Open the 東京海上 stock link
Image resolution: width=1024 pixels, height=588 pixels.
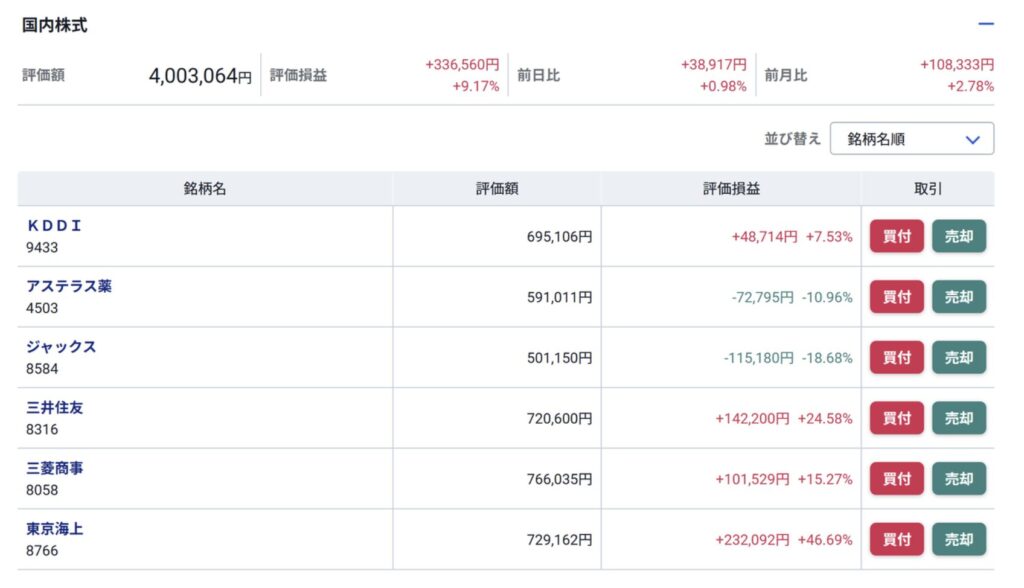pos(55,529)
